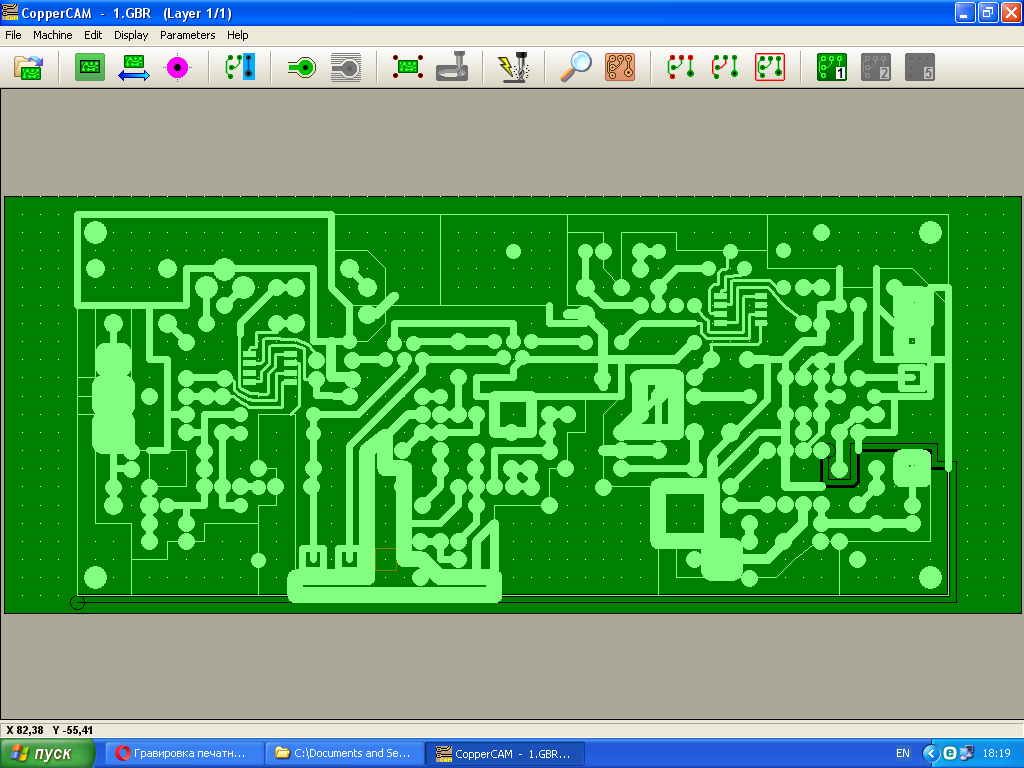Click the mirror board blue arrows icon
The image size is (1024, 768).
coord(134,67)
